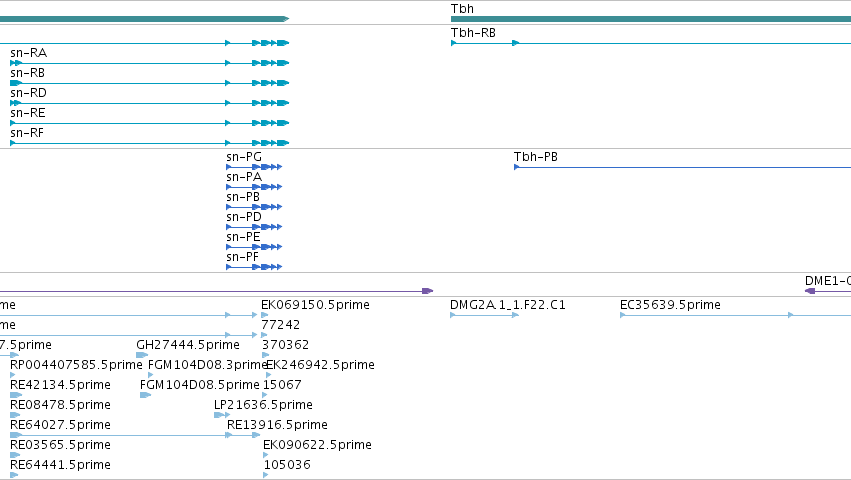Screen dimensions: 851x480
Task: Click the FGM104D08.3prime EST label
Action: pyautogui.click(x=208, y=365)
